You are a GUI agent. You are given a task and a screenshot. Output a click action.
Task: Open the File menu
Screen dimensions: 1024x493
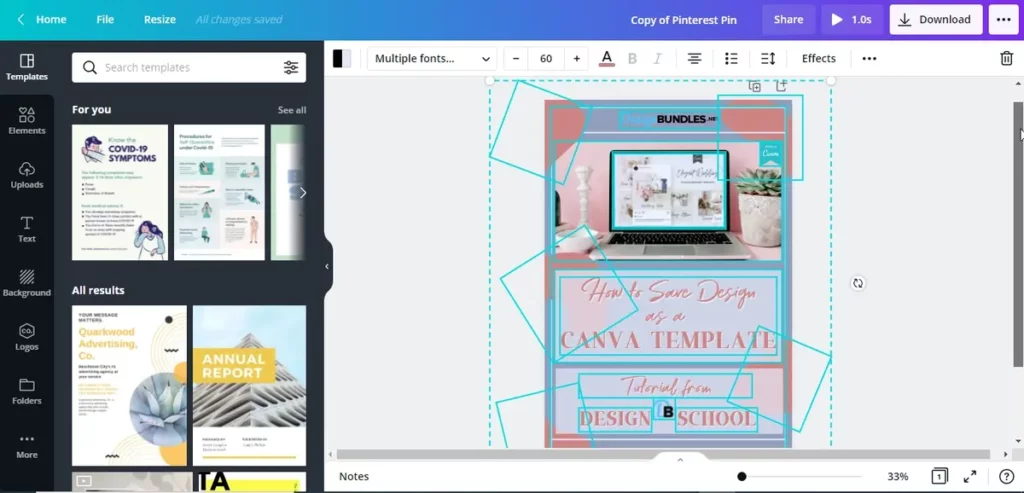coord(105,20)
